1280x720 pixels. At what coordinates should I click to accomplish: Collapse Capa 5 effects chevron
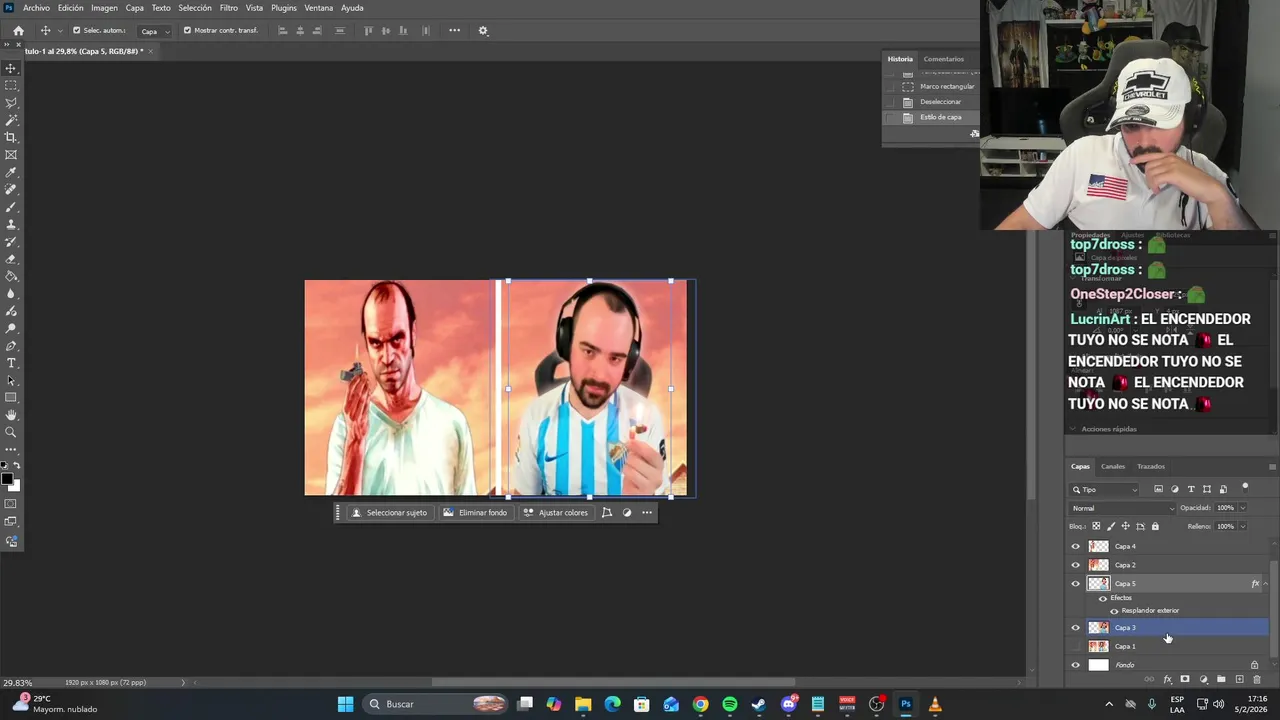tap(1265, 584)
